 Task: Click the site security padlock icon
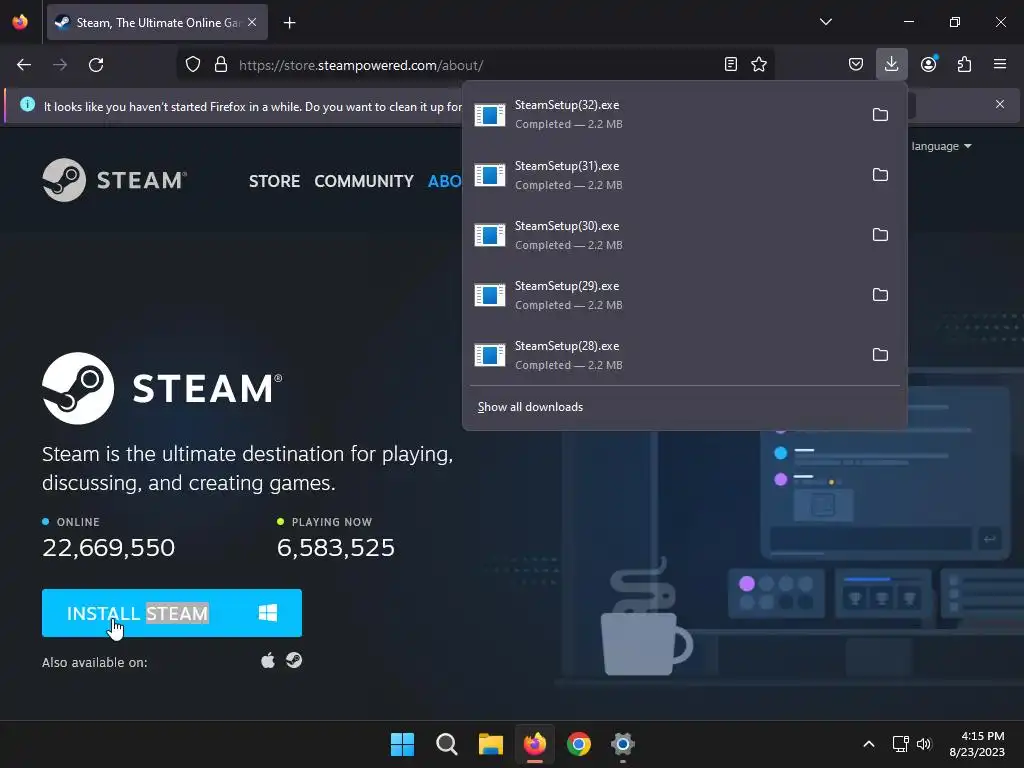tap(221, 65)
